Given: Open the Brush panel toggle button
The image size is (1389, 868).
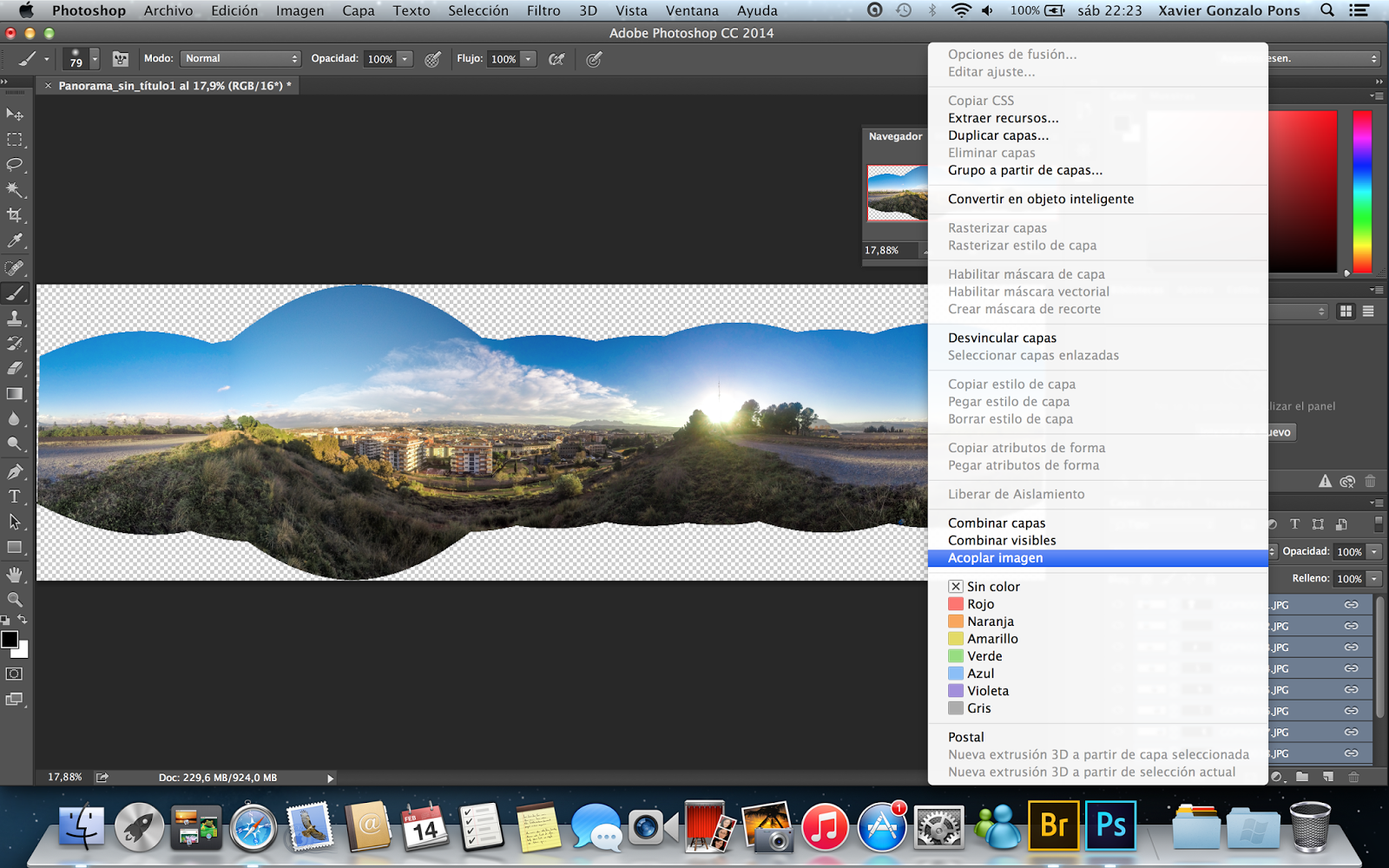Looking at the screenshot, I should click(x=121, y=59).
